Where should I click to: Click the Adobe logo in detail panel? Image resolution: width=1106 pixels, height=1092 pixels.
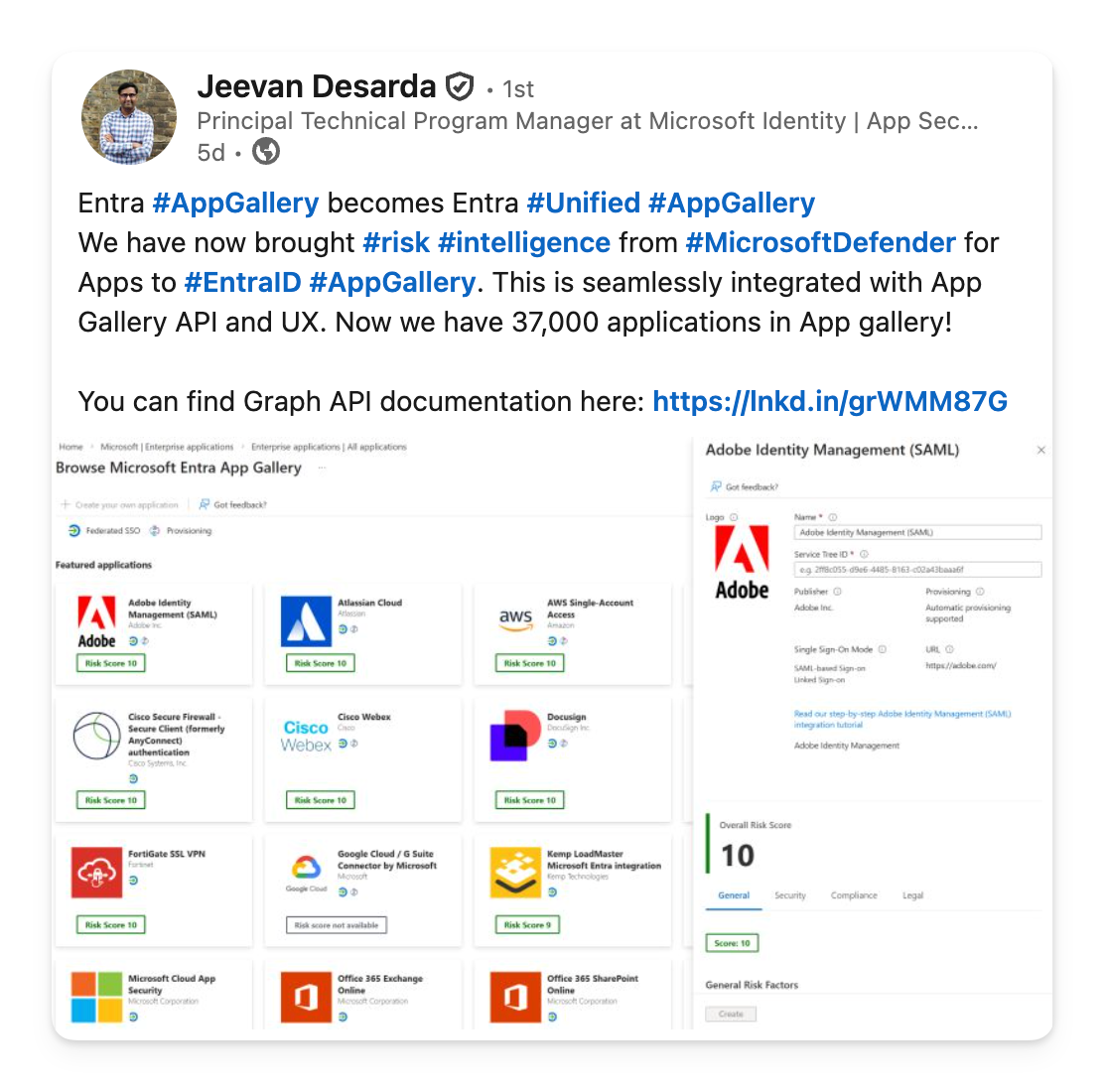tap(742, 562)
